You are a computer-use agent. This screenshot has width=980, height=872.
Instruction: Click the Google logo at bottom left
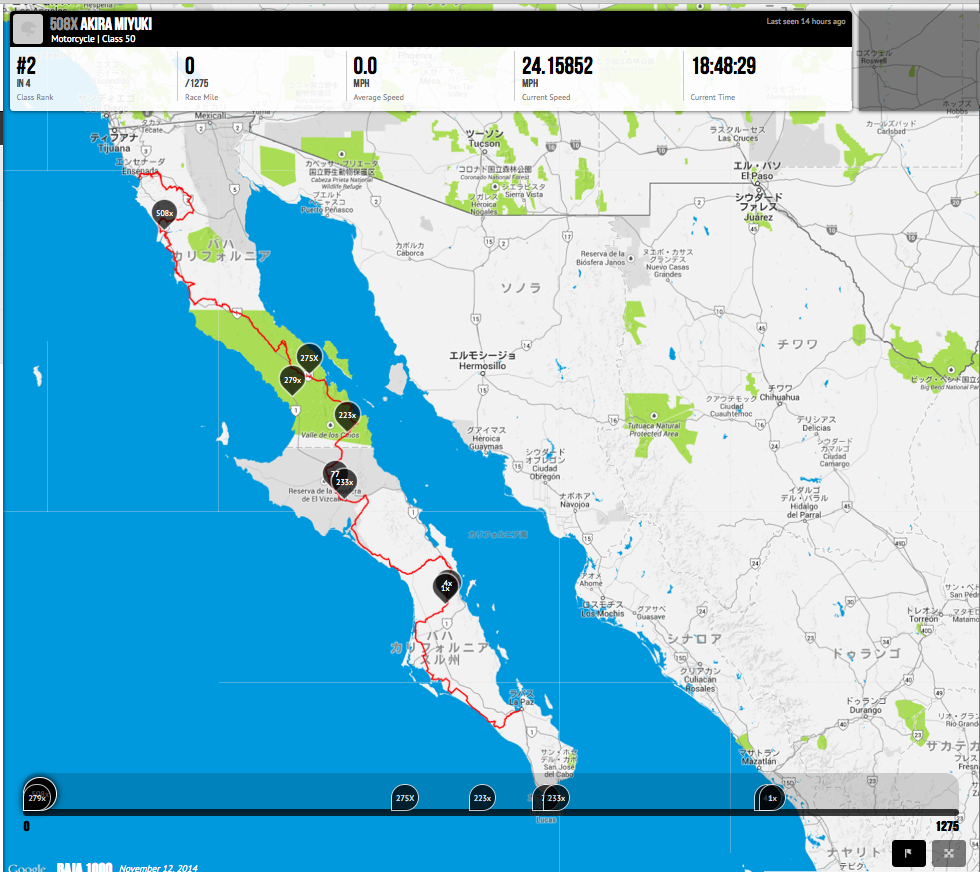[x=27, y=868]
